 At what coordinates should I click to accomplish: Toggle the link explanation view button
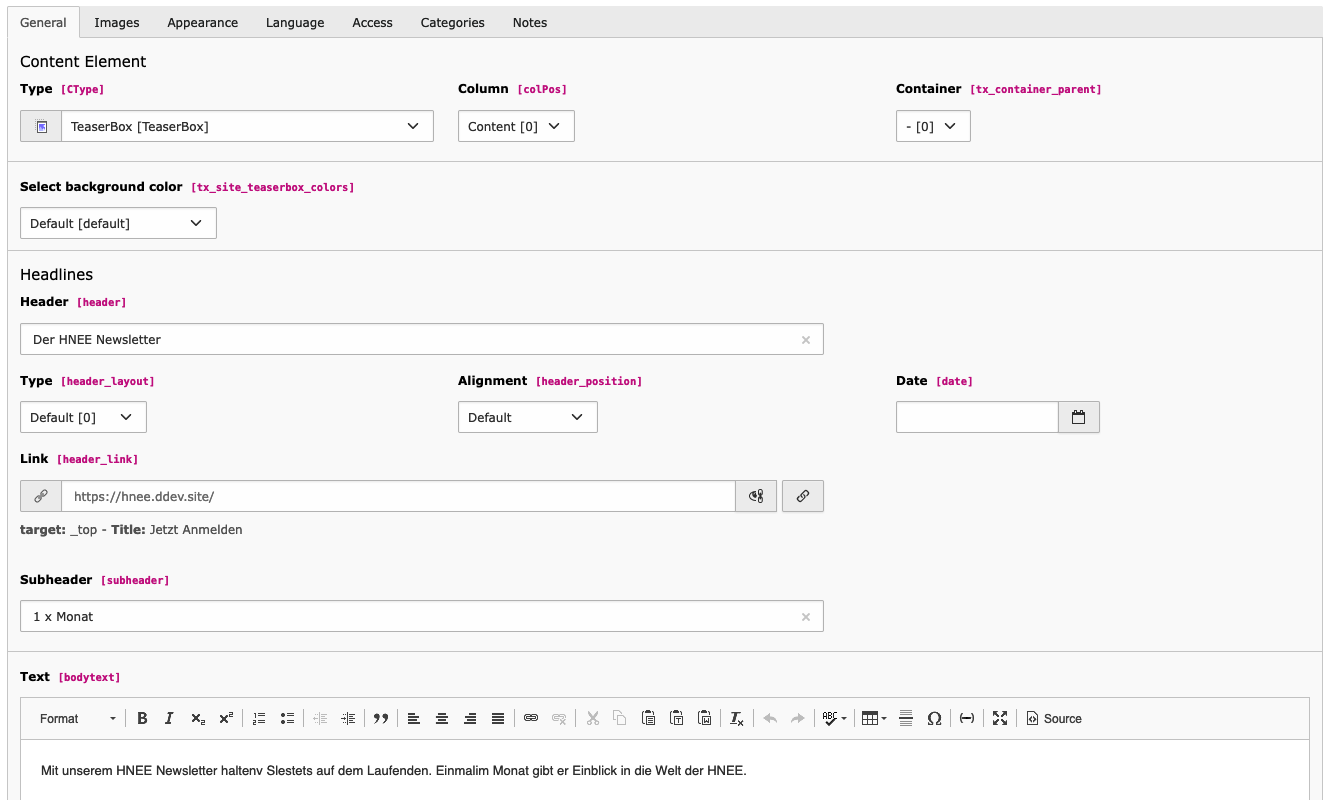[x=756, y=496]
